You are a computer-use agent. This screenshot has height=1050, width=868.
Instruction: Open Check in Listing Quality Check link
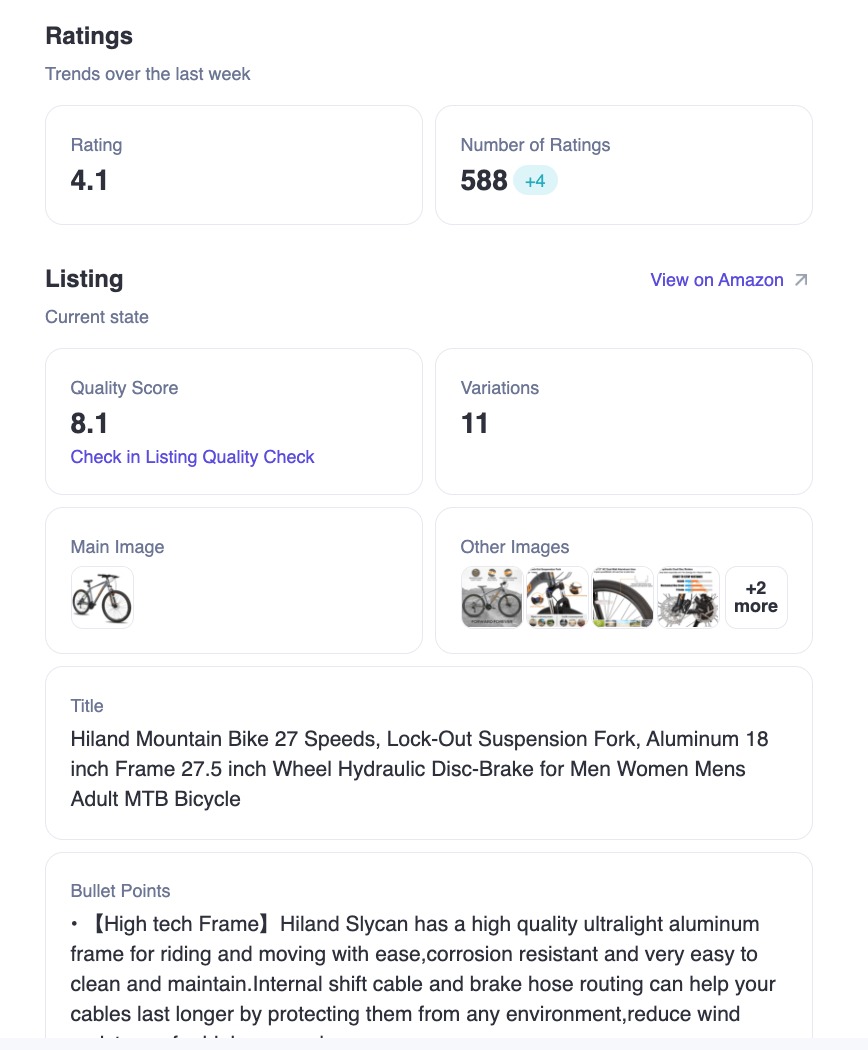(x=192, y=457)
